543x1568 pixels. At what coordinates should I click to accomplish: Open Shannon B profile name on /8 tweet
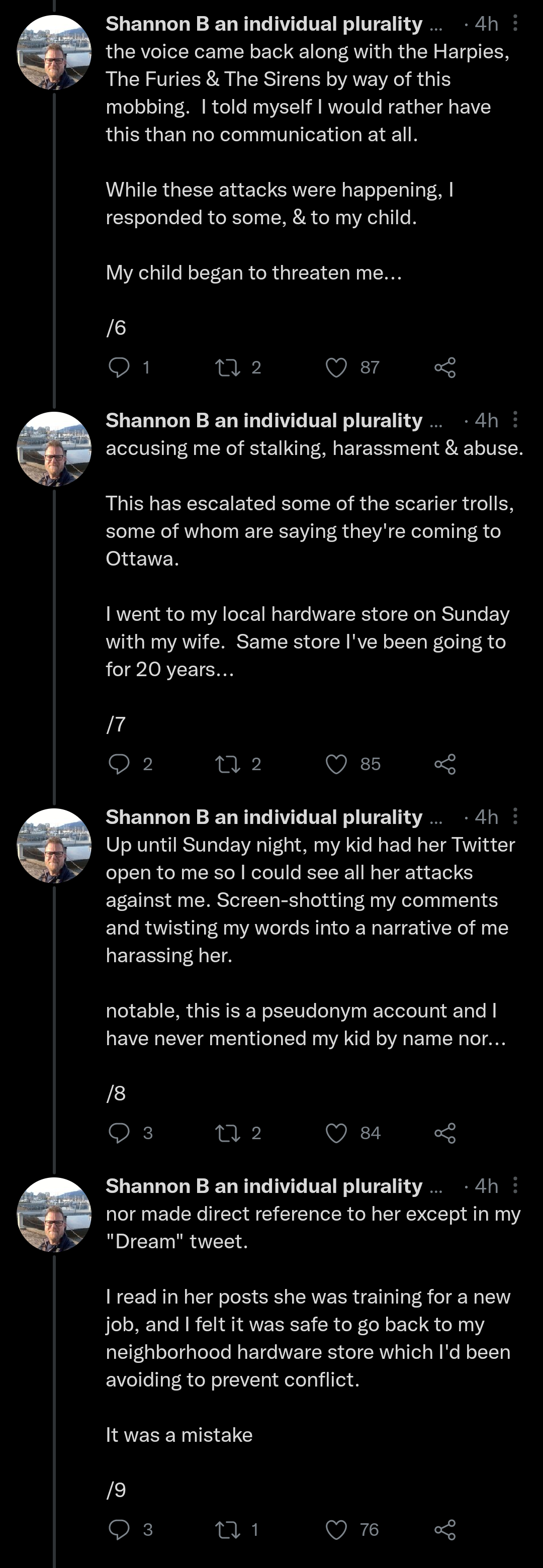264,816
